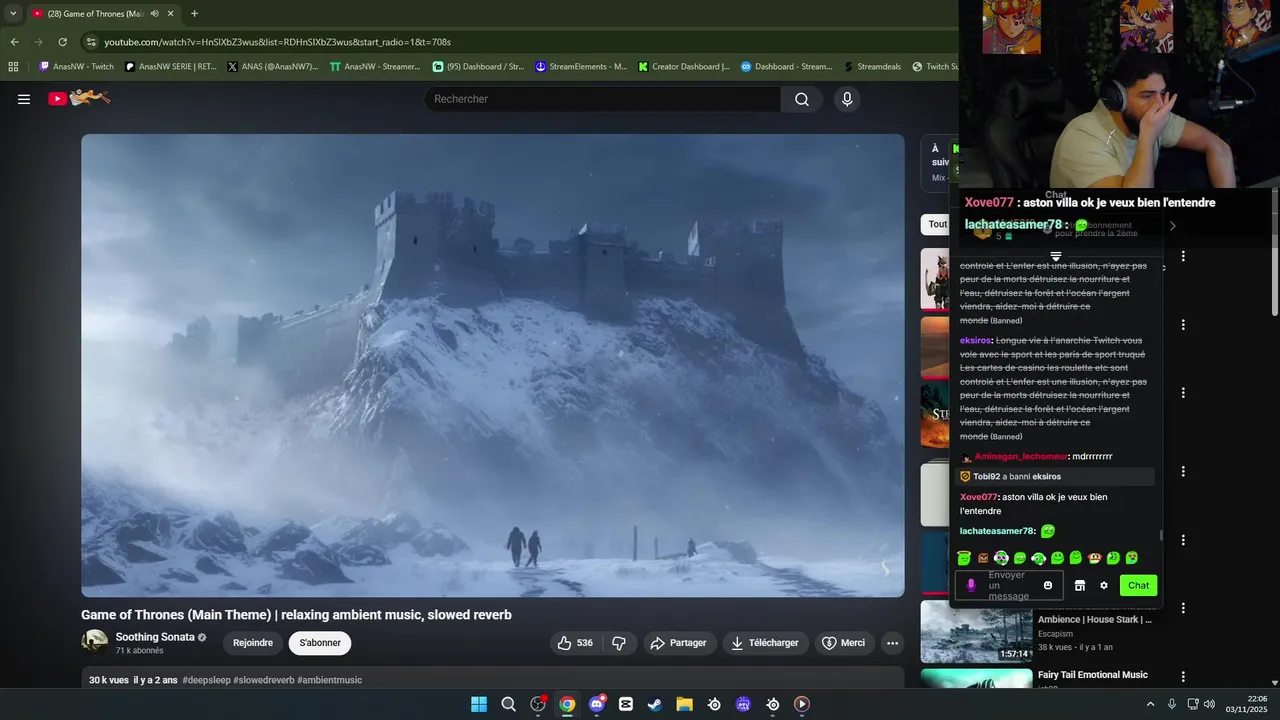Open Creator Dashboard bookmark
The height and width of the screenshot is (720, 1280).
click(683, 67)
